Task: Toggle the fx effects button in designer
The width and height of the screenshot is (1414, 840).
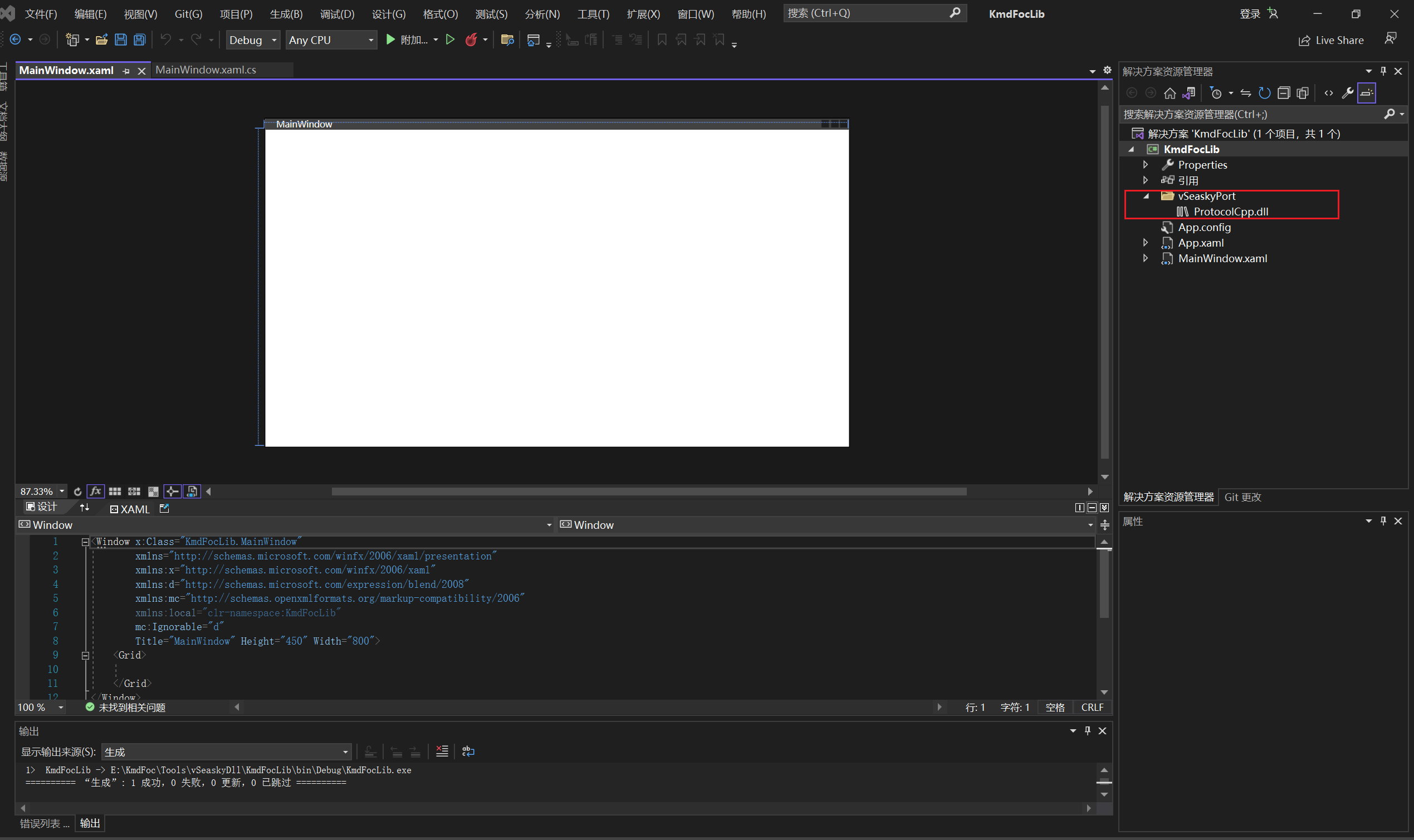Action: tap(95, 492)
